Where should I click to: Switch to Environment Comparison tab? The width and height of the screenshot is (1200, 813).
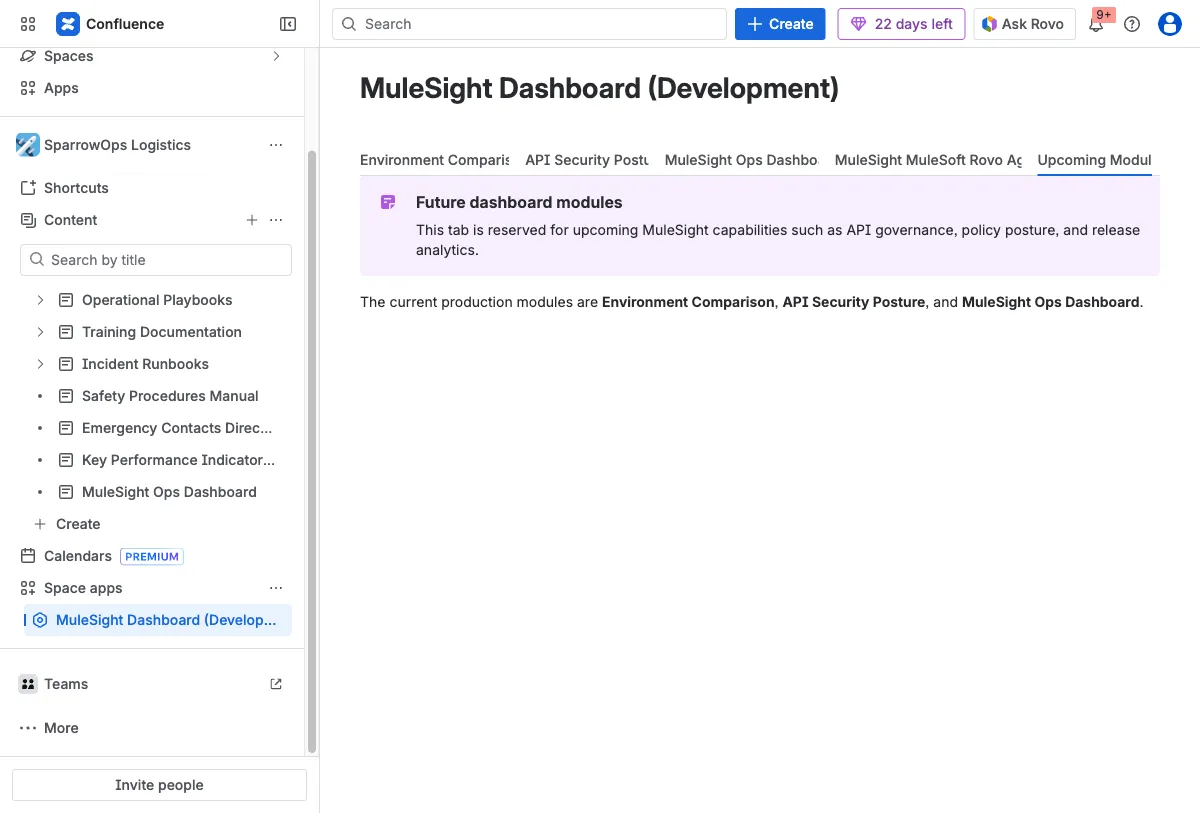click(x=434, y=160)
